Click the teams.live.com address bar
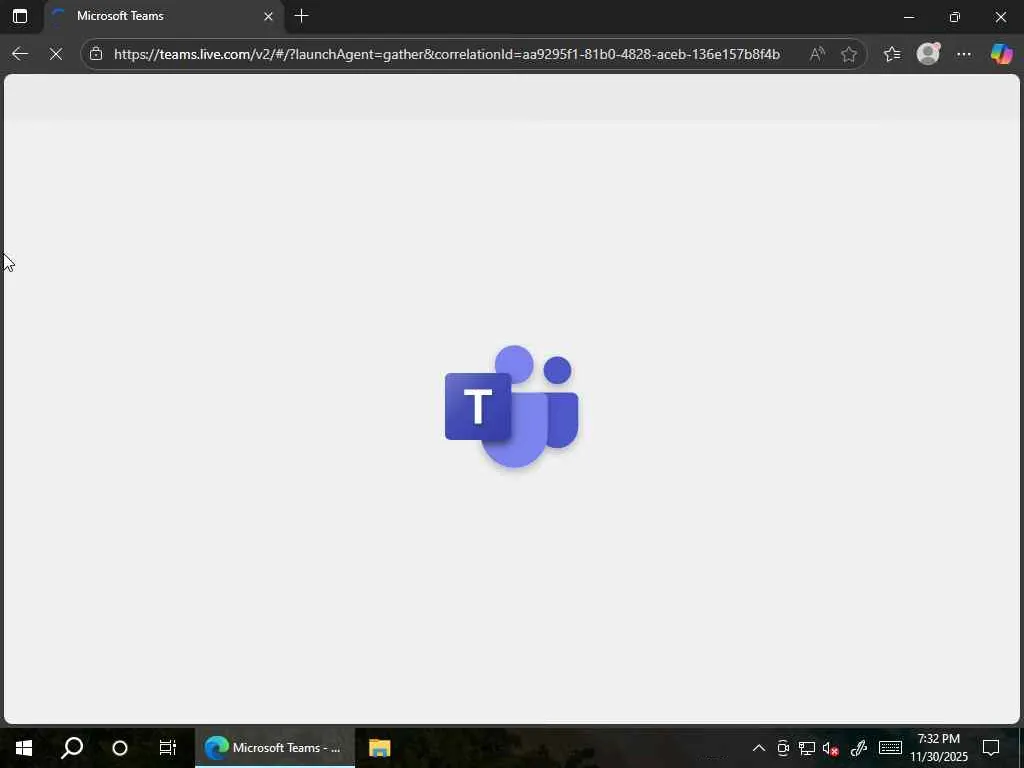The width and height of the screenshot is (1024, 768). pos(447,54)
